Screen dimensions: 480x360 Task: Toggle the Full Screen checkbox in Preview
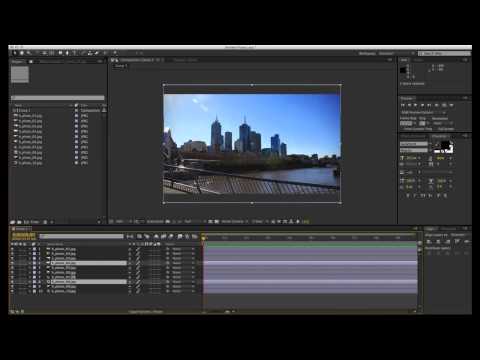(437, 129)
